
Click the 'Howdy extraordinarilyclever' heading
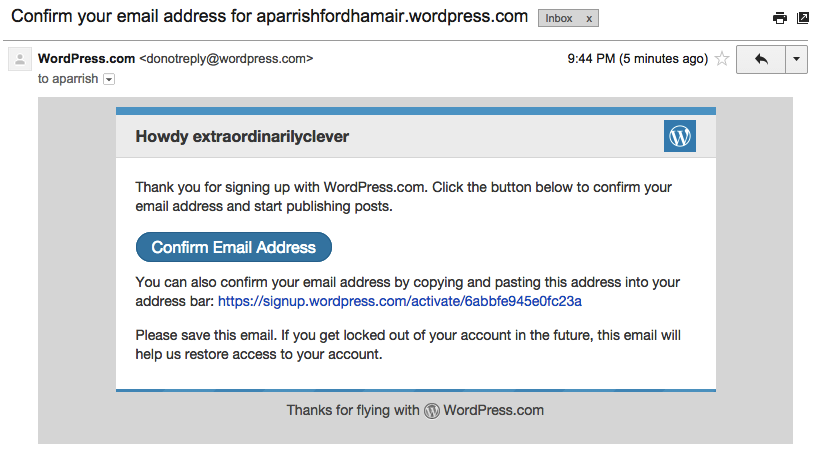click(242, 137)
